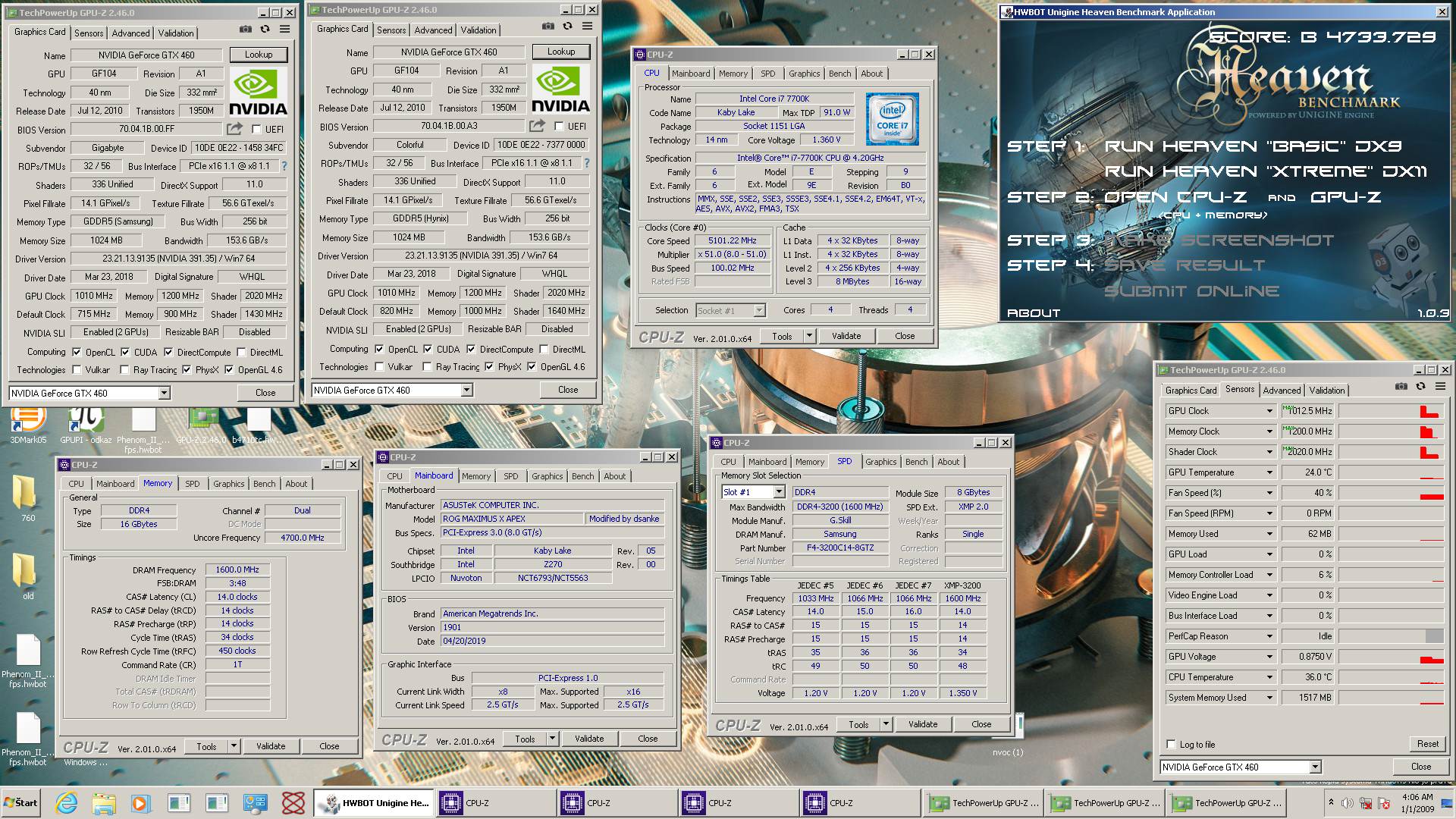Open hamburger menu in GPU-Z Sensors window
The height and width of the screenshot is (819, 1456).
pos(1439,387)
